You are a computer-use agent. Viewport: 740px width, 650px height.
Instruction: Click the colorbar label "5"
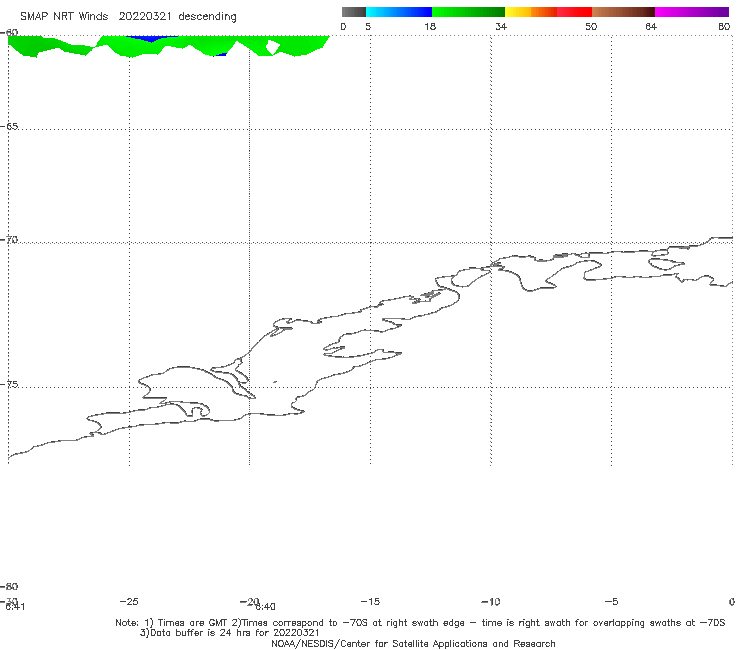pos(368,26)
